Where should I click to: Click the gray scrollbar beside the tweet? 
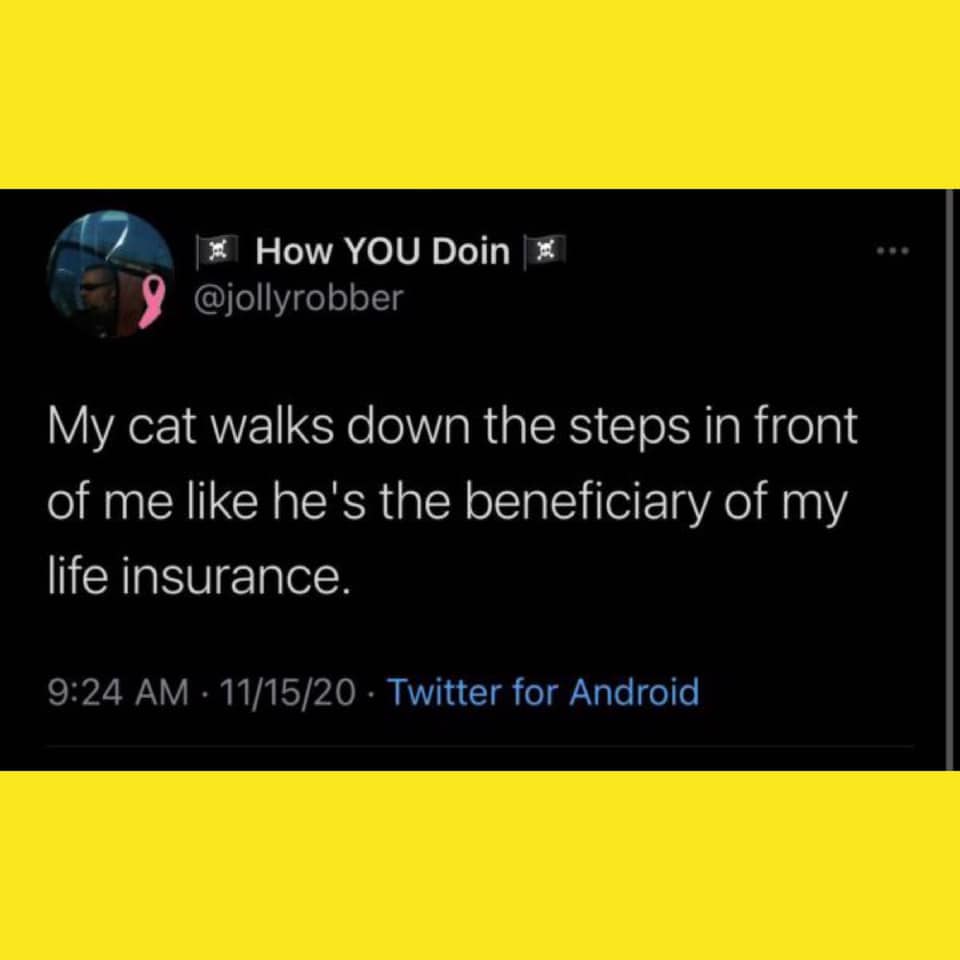(x=949, y=479)
